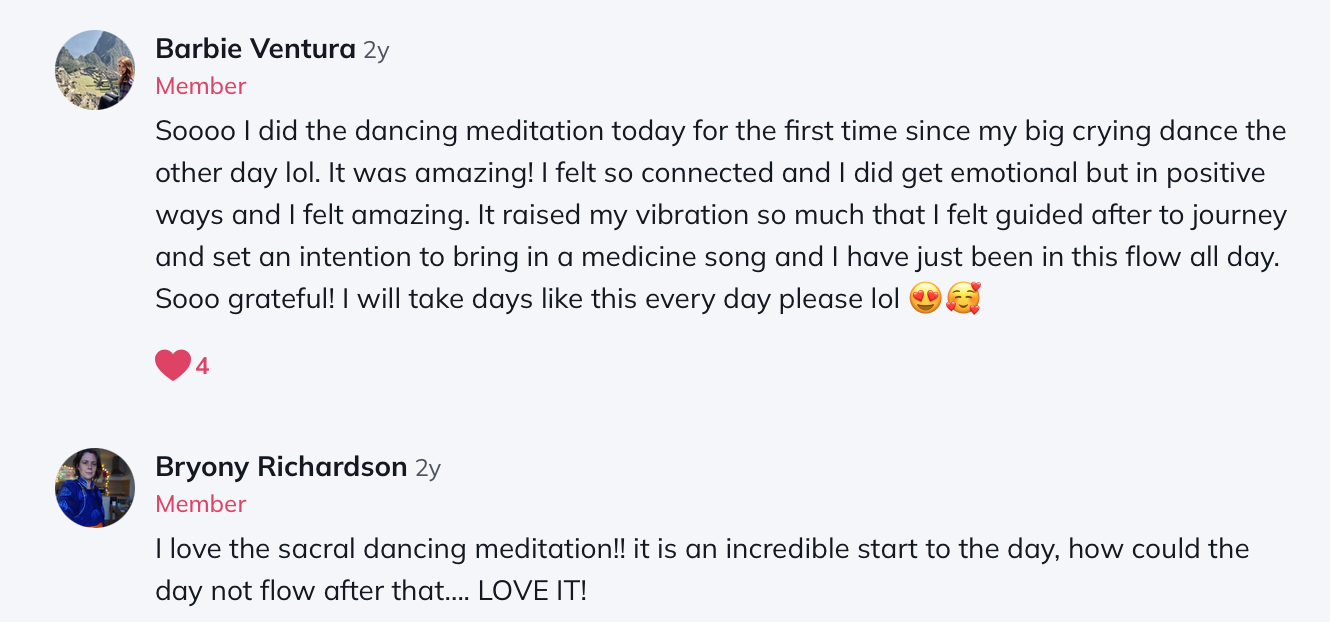
Task: Click the 2y timestamp beside Barbie Ventura
Action: [x=376, y=49]
